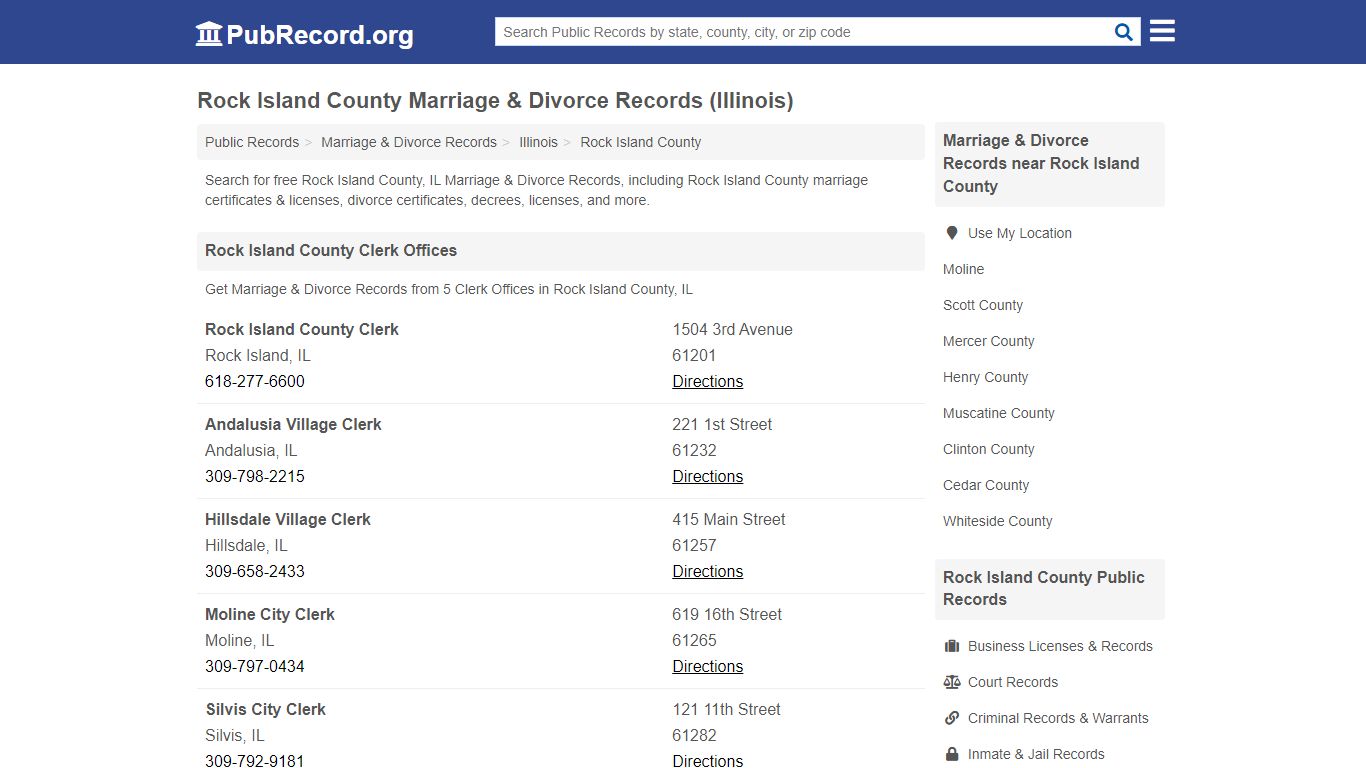Click the Business Licenses briefcase icon

coord(951,646)
